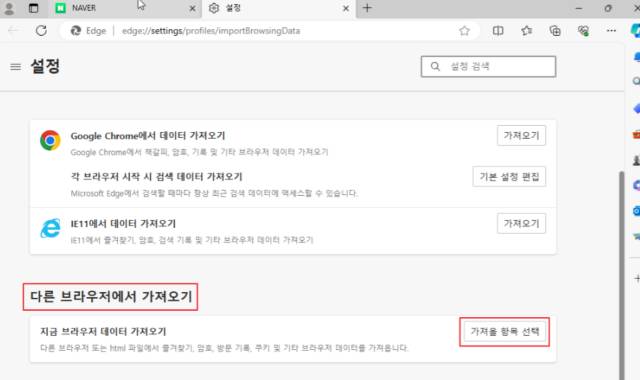Click the profile icon in title bar
Image resolution: width=640 pixels, height=380 pixels.
pyautogui.click(x=9, y=8)
